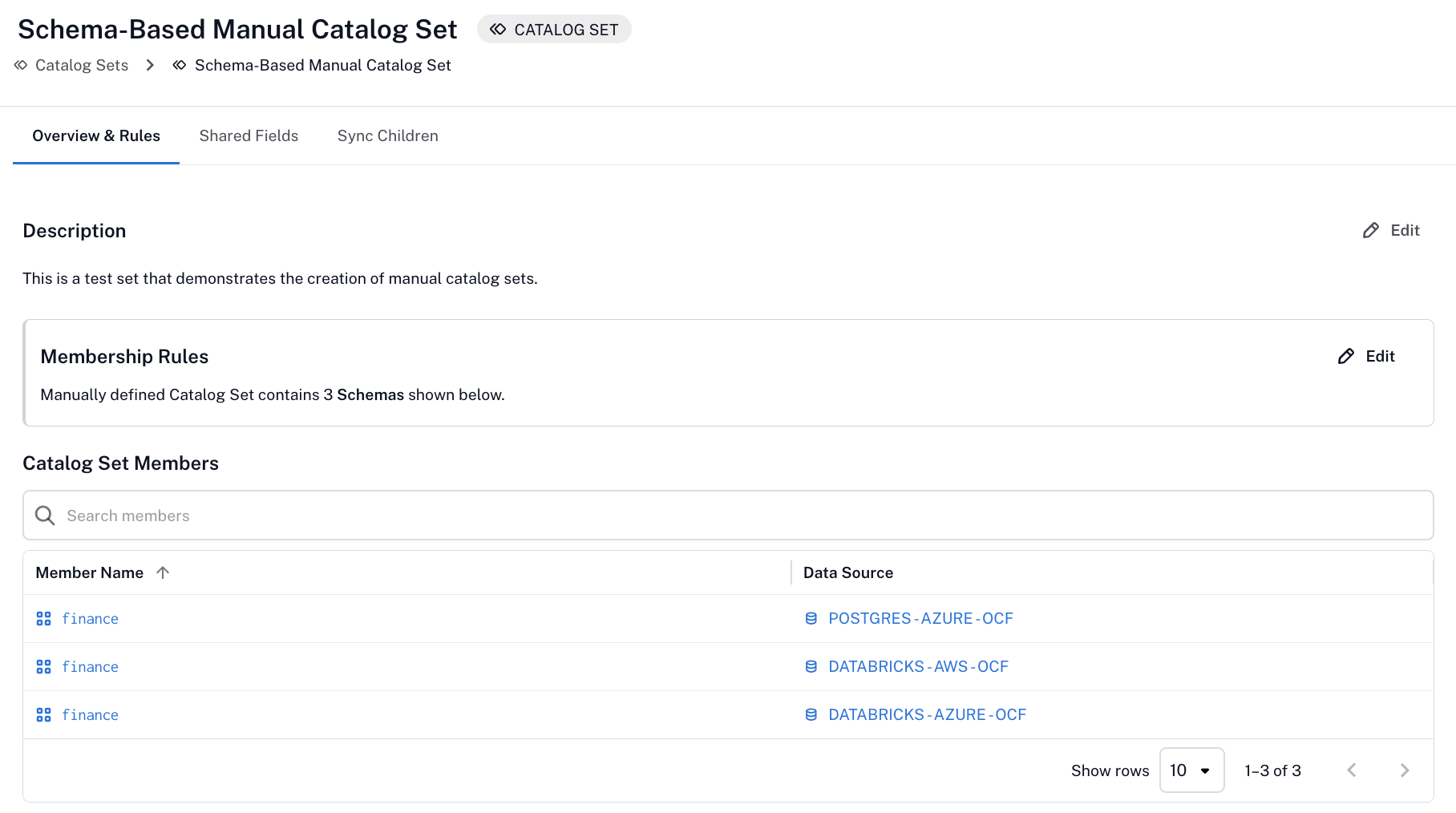Open the Catalog Sets breadcrumb link

pyautogui.click(x=82, y=65)
